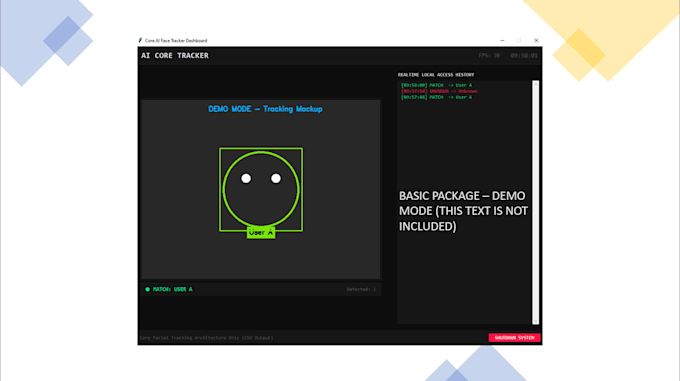Click the MATCH: USER A status text

click(x=173, y=289)
